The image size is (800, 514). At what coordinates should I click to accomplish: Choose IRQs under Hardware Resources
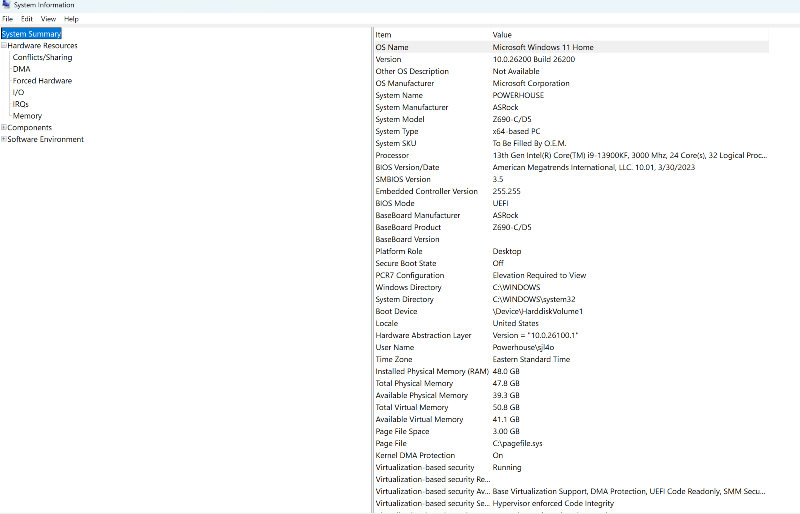coord(20,104)
